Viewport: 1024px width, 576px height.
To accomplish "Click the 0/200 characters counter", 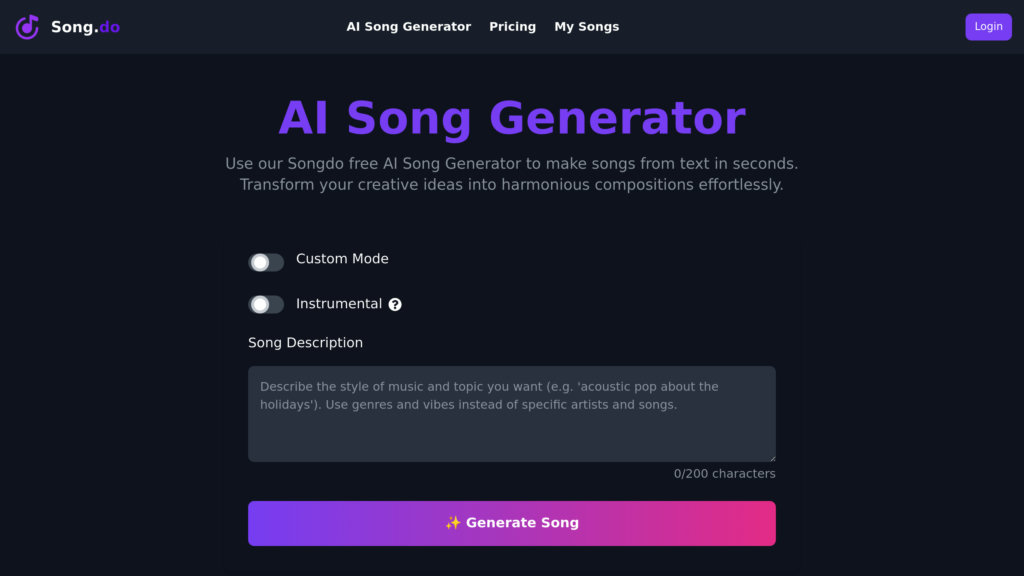I will (x=724, y=474).
